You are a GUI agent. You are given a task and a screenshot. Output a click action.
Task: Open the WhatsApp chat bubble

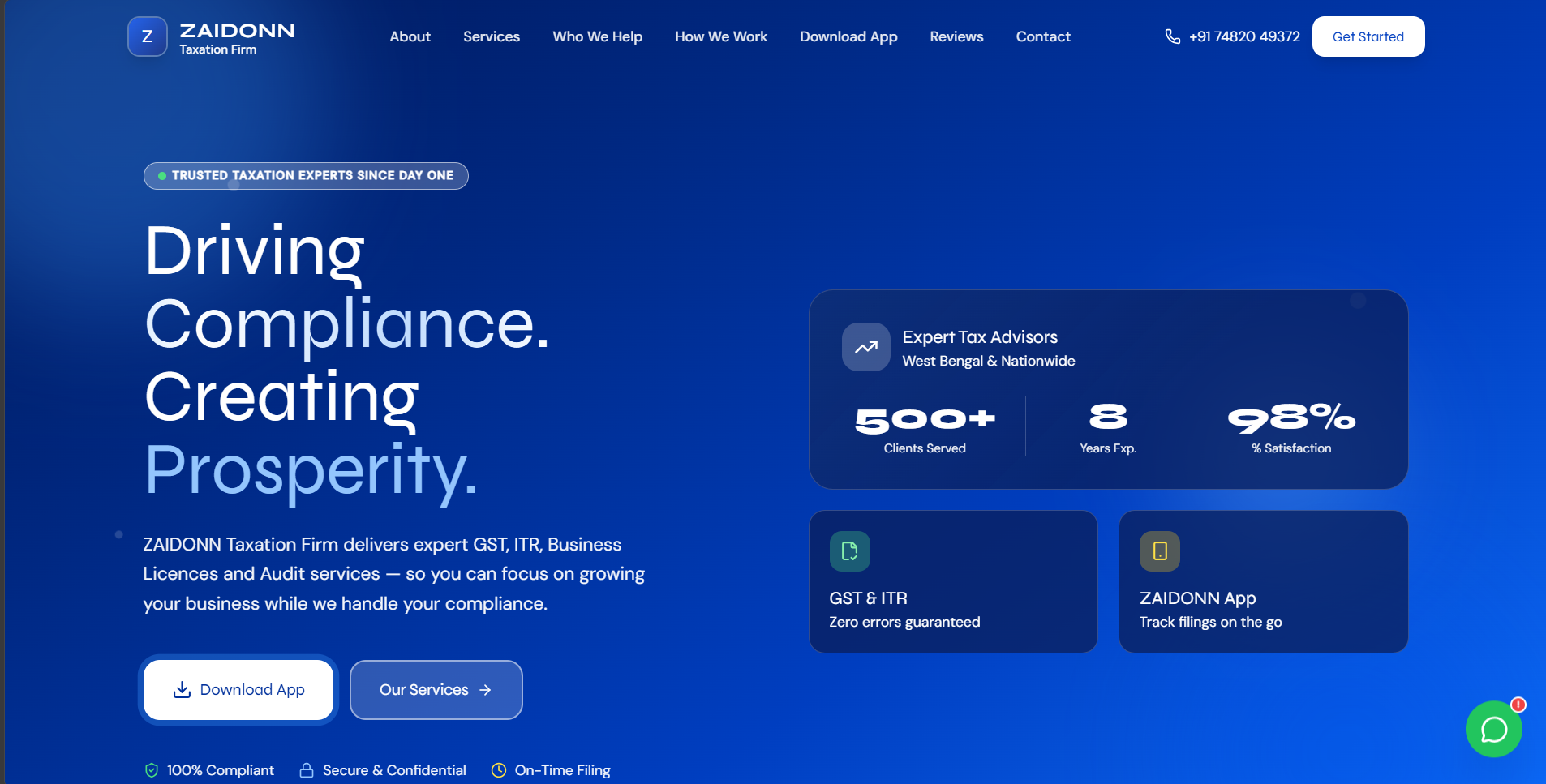click(1493, 729)
